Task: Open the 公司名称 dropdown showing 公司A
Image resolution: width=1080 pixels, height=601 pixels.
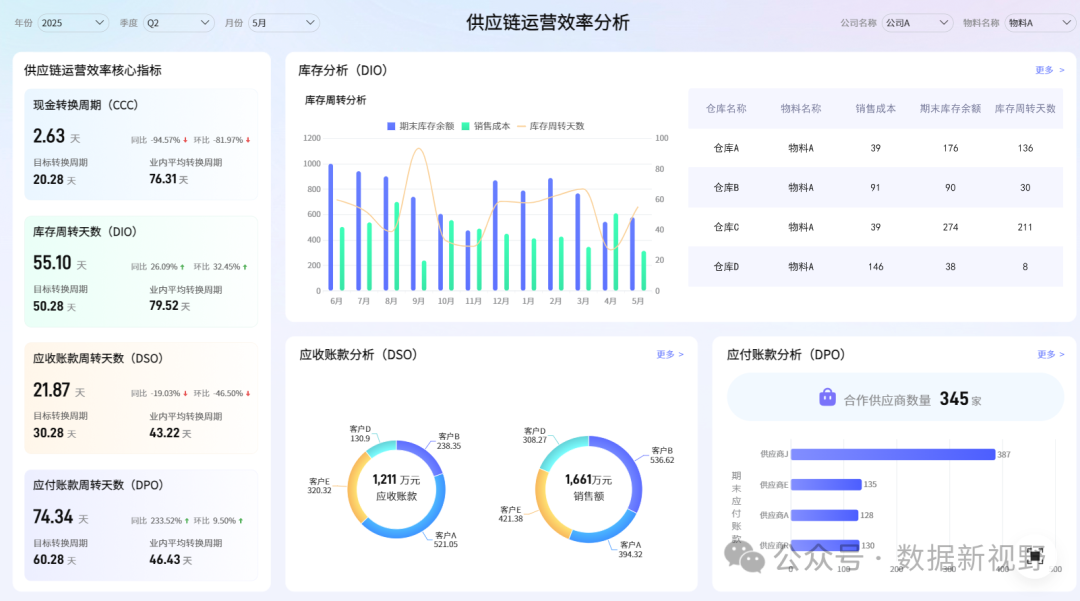Action: click(917, 22)
